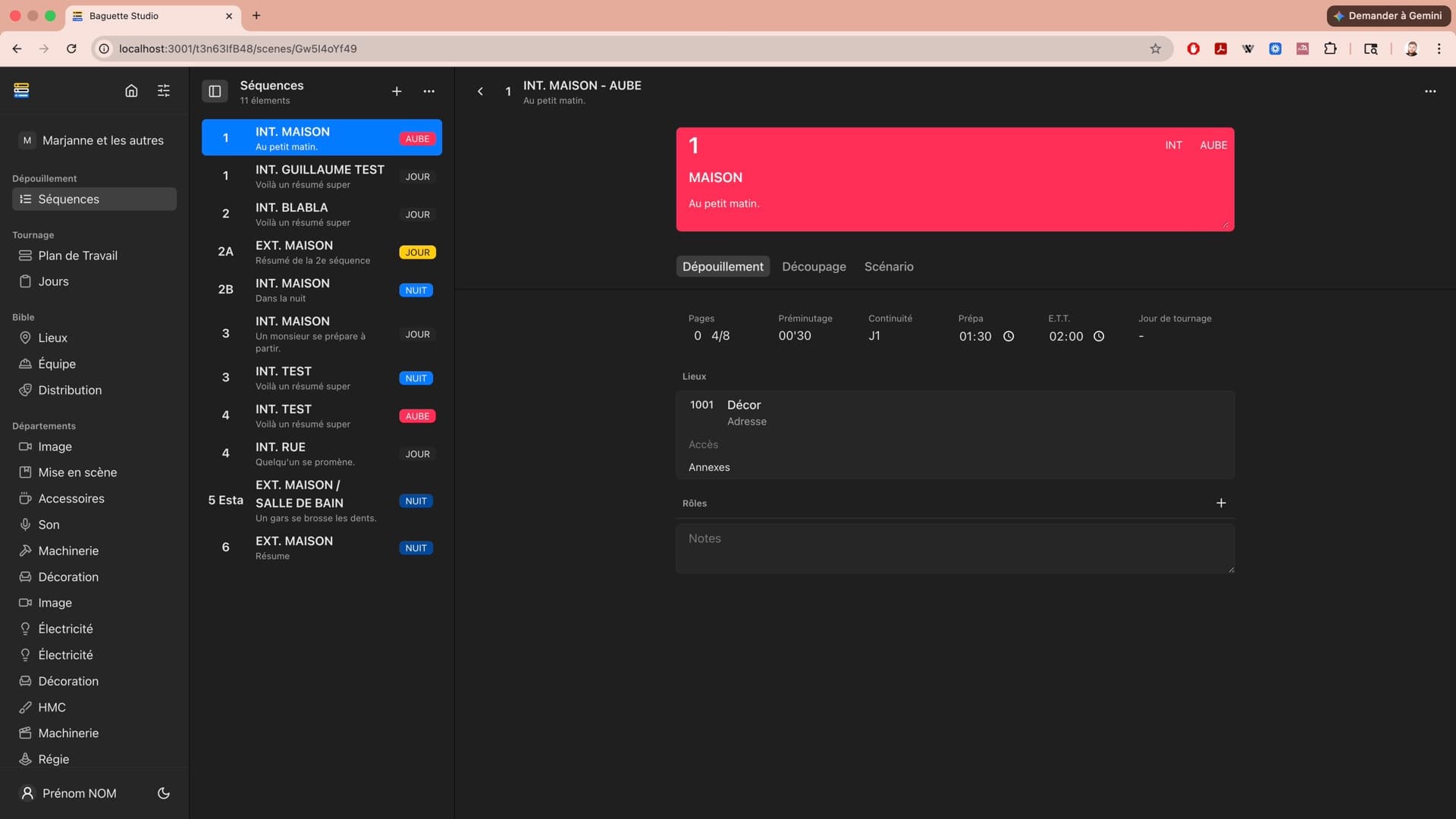Switch to the Découpage tab
The image size is (1456, 819).
[814, 267]
